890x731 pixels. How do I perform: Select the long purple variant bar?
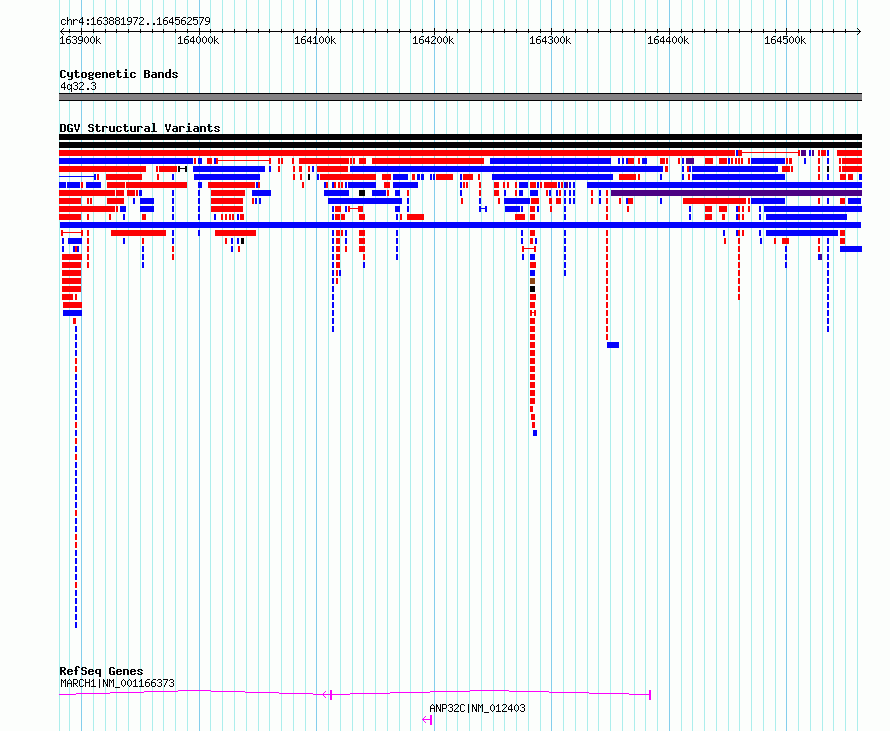736,193
